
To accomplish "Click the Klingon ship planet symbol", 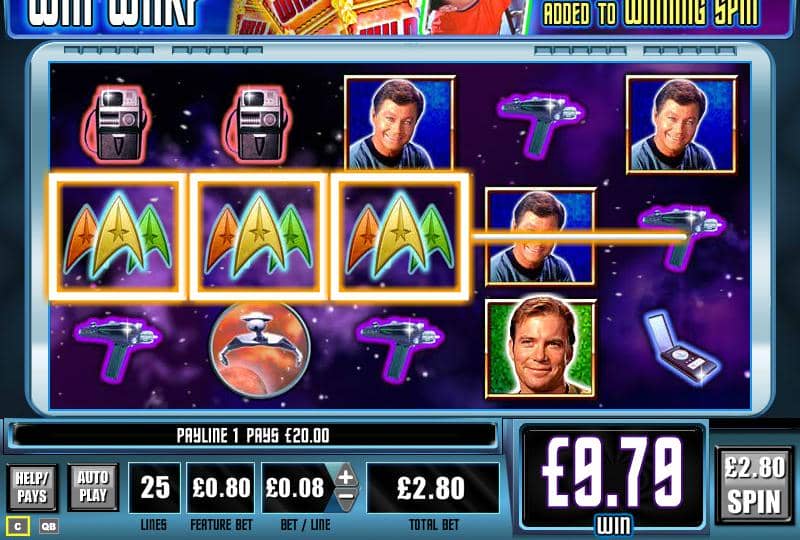I will pos(260,350).
